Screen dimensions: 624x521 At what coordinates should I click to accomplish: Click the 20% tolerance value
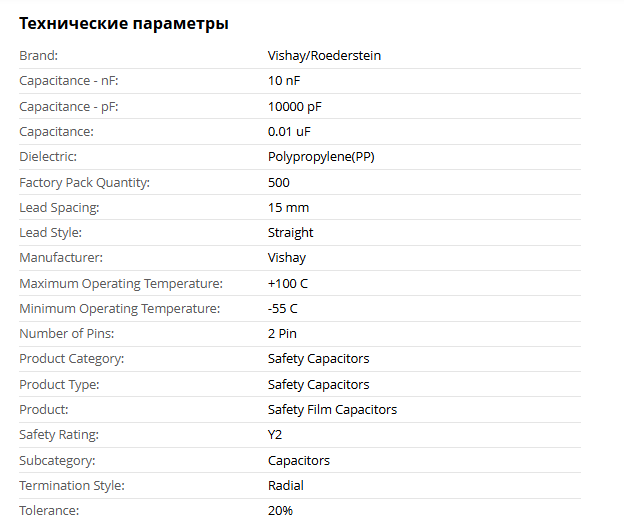(x=280, y=511)
